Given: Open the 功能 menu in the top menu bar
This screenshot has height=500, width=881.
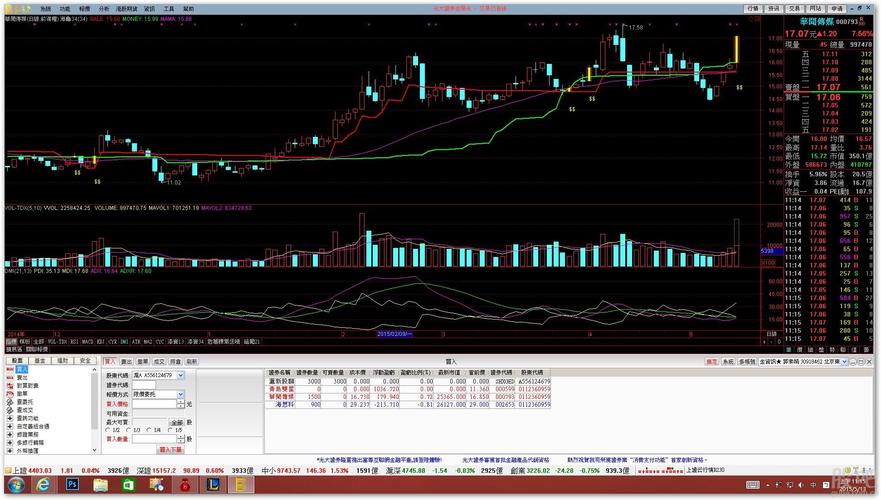Looking at the screenshot, I should (x=65, y=8).
